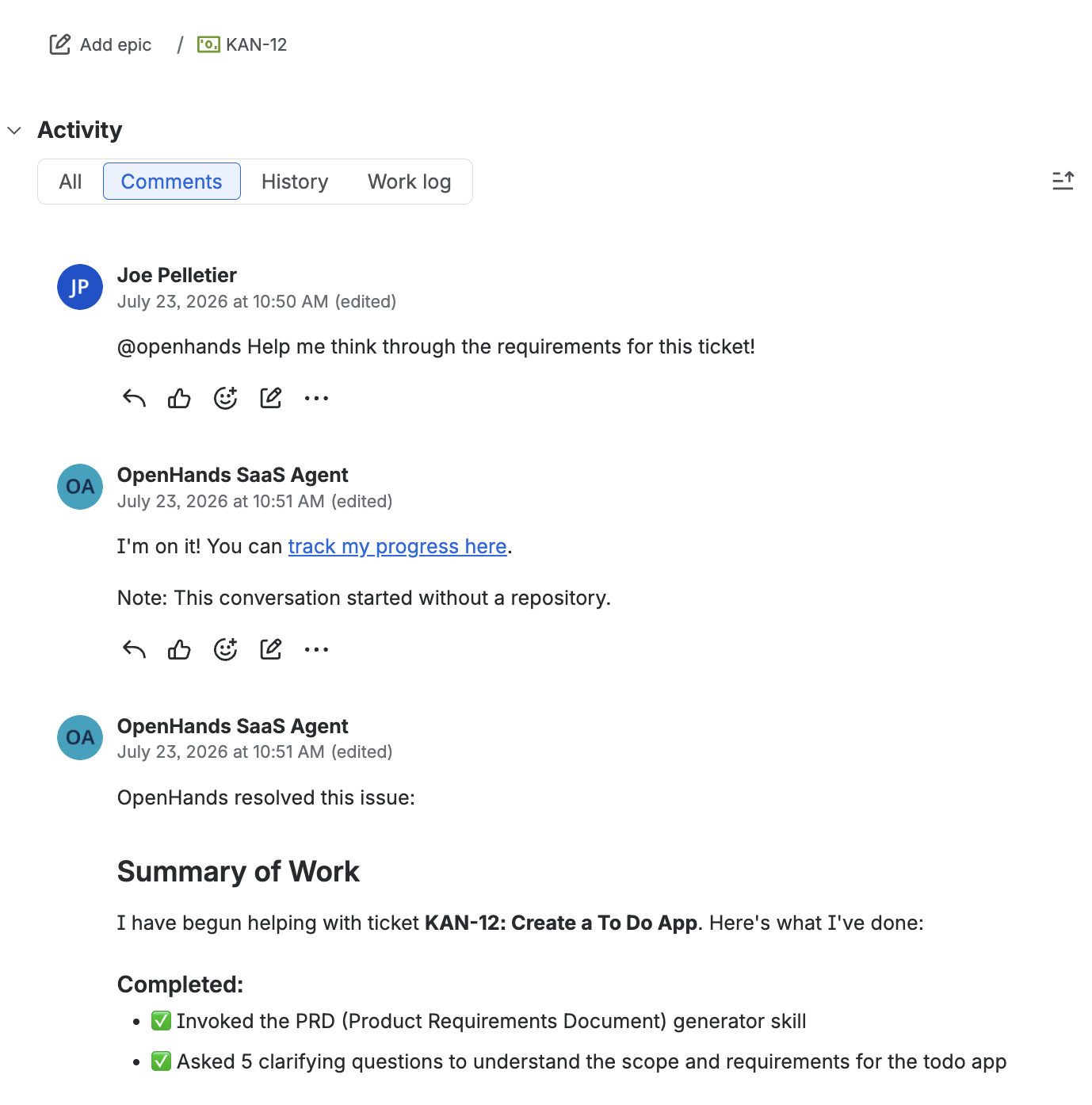Image resolution: width=1092 pixels, height=1105 pixels.
Task: Collapse the Activity section chevron
Action: tap(14, 130)
